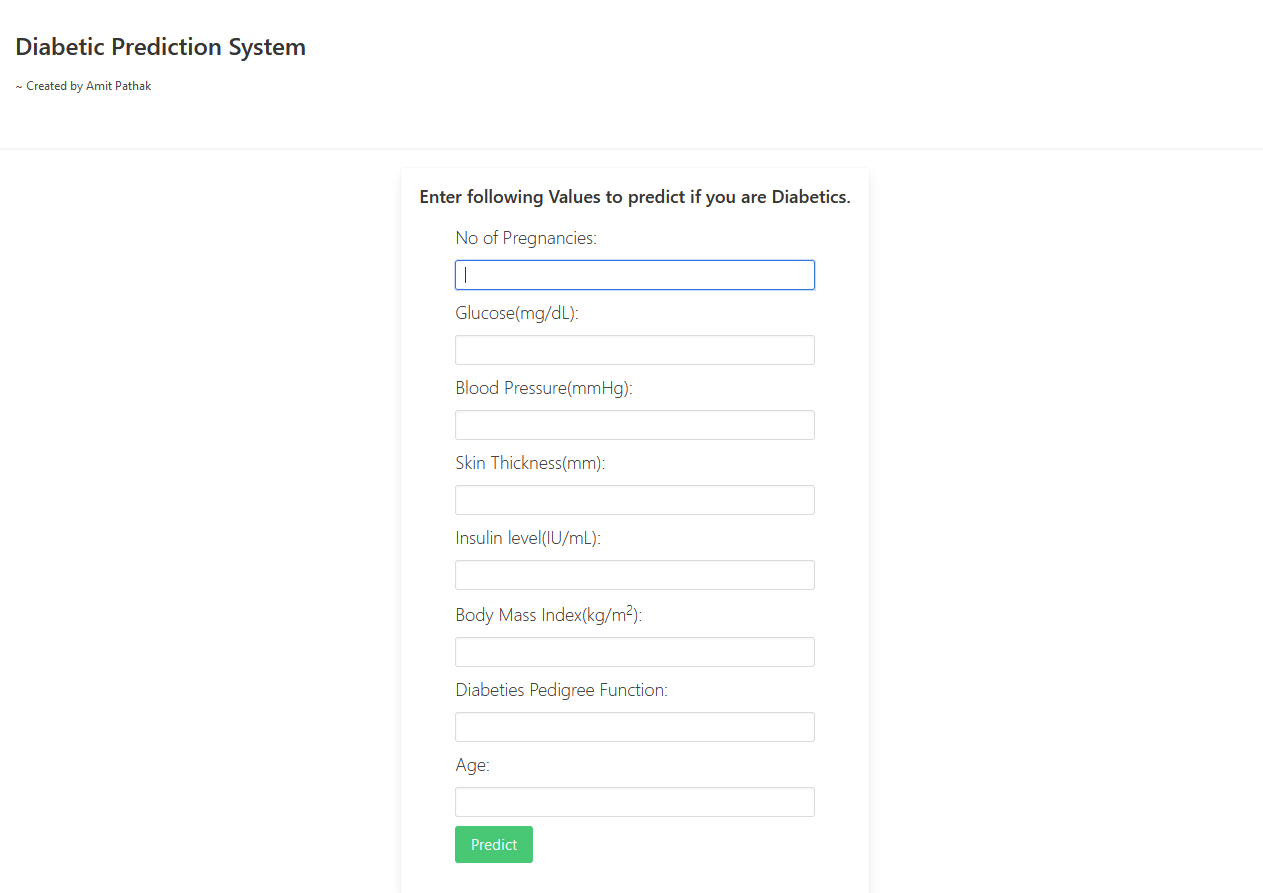The height and width of the screenshot is (893, 1263).
Task: Click the Diabeties Pedigree Function label
Action: pyautogui.click(x=561, y=689)
